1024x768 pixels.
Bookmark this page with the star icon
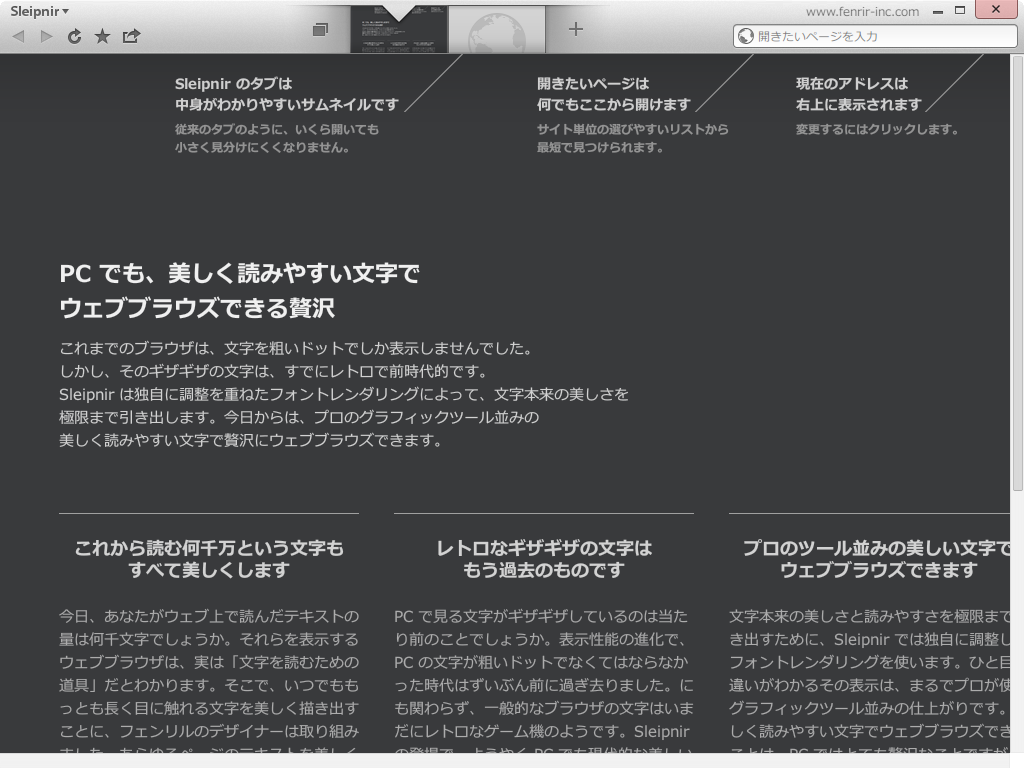click(x=103, y=36)
